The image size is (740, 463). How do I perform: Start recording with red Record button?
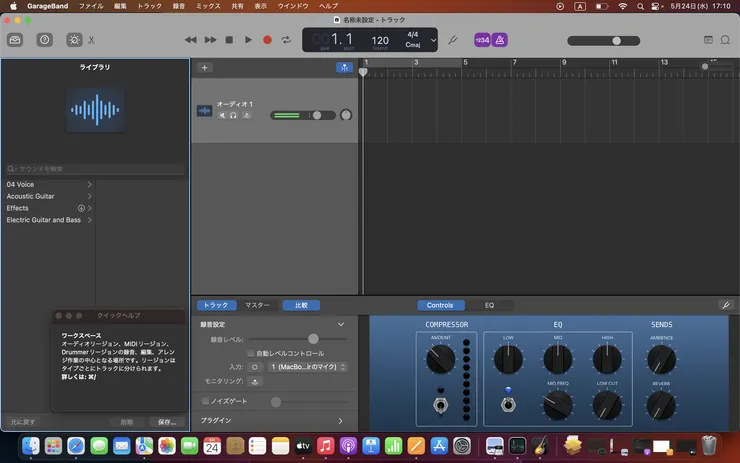pos(267,40)
